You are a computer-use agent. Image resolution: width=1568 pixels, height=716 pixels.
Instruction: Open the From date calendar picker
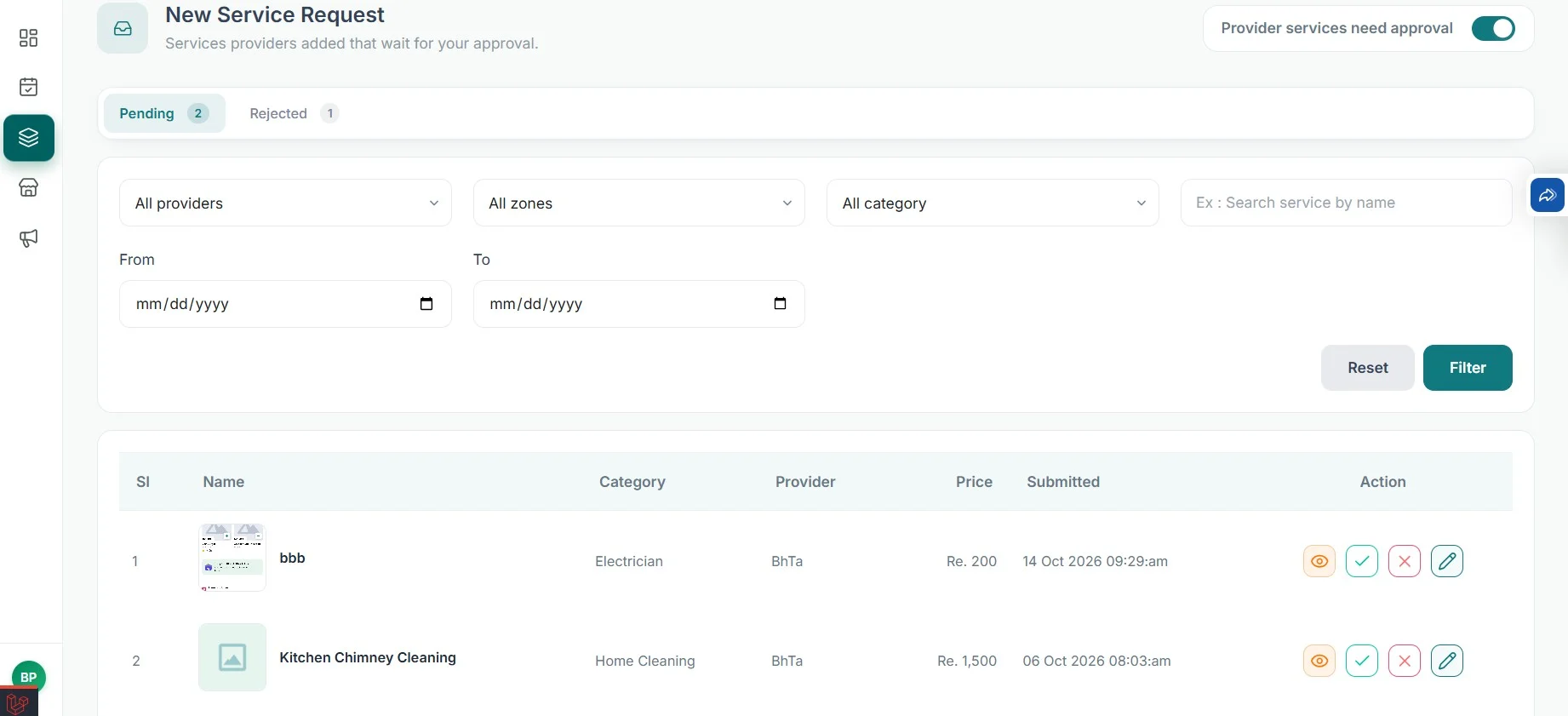coord(426,304)
